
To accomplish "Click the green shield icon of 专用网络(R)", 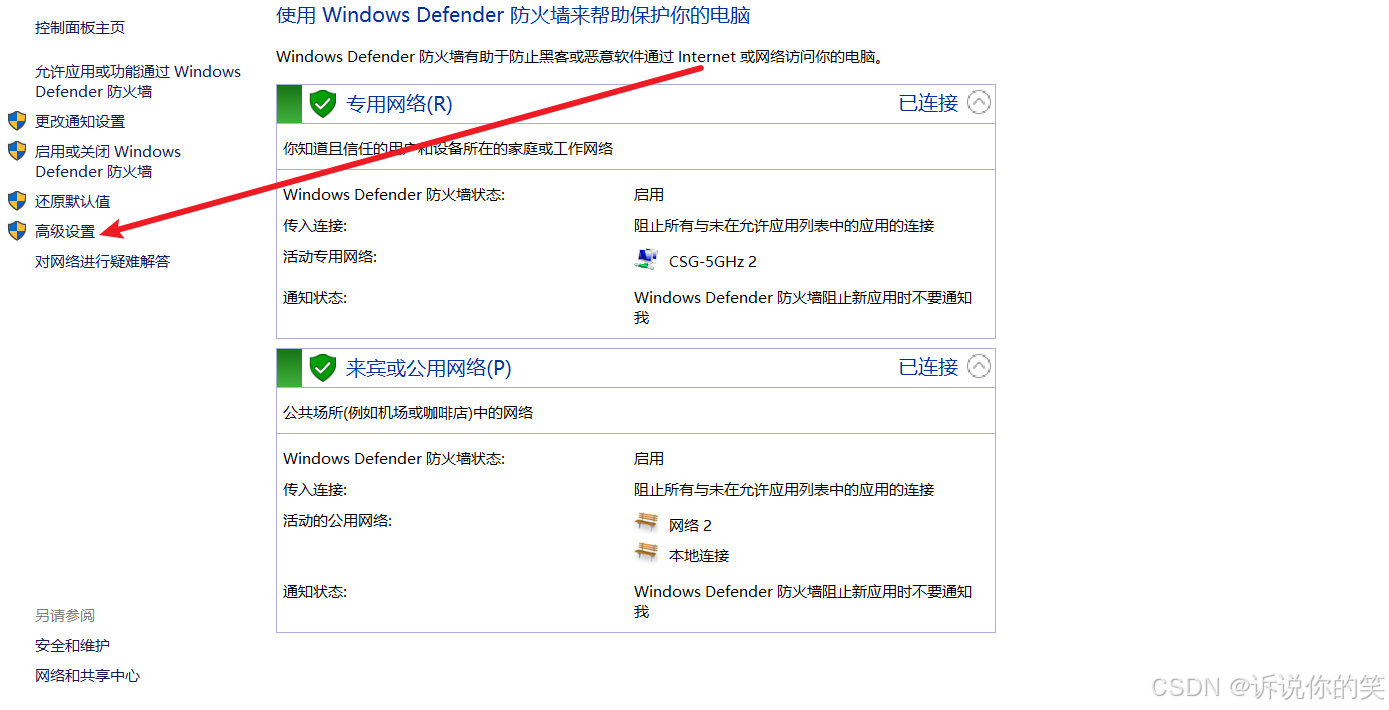I will coord(322,104).
